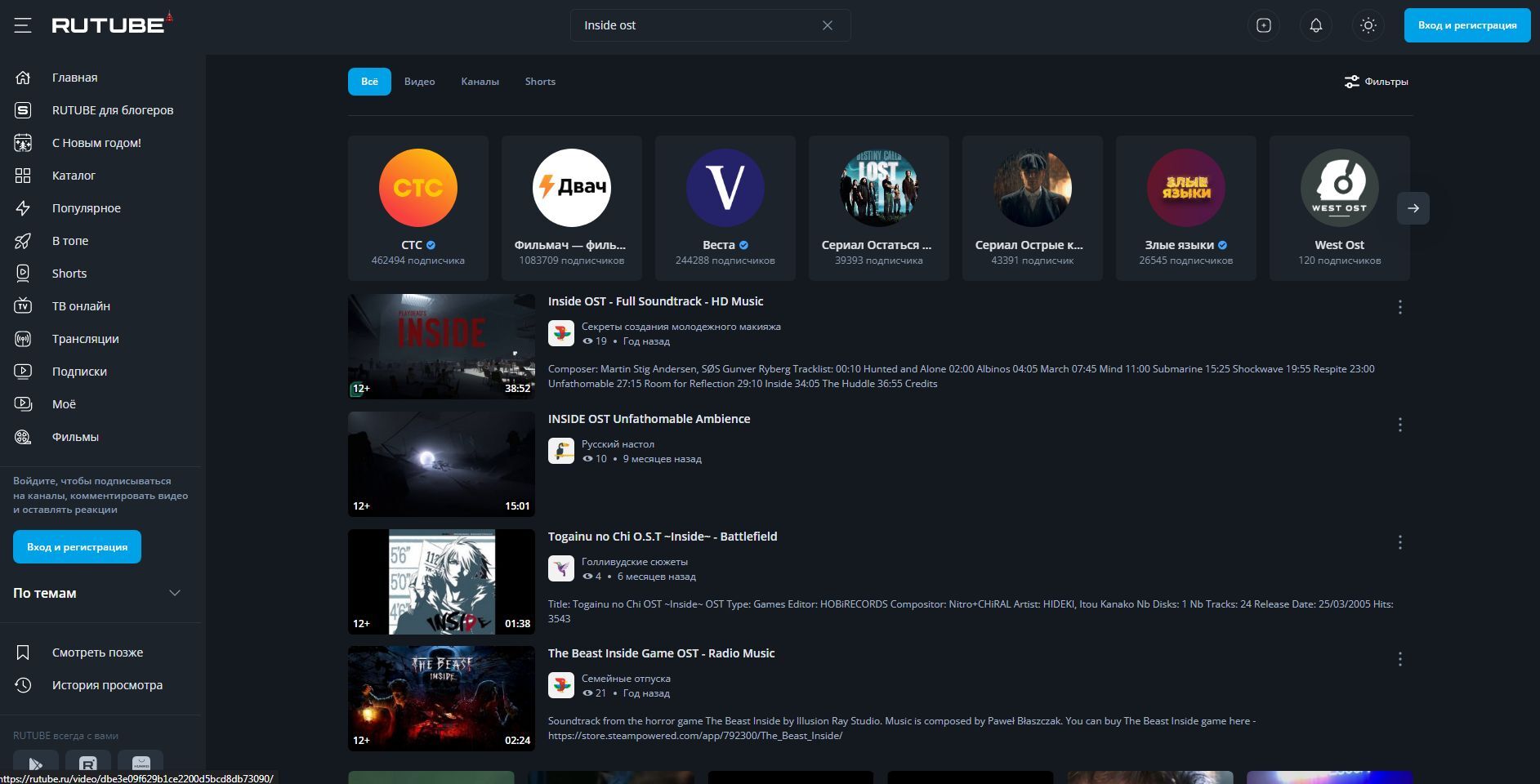Click the RUTUBE logo
This screenshot has width=1540, height=784.
(x=112, y=24)
